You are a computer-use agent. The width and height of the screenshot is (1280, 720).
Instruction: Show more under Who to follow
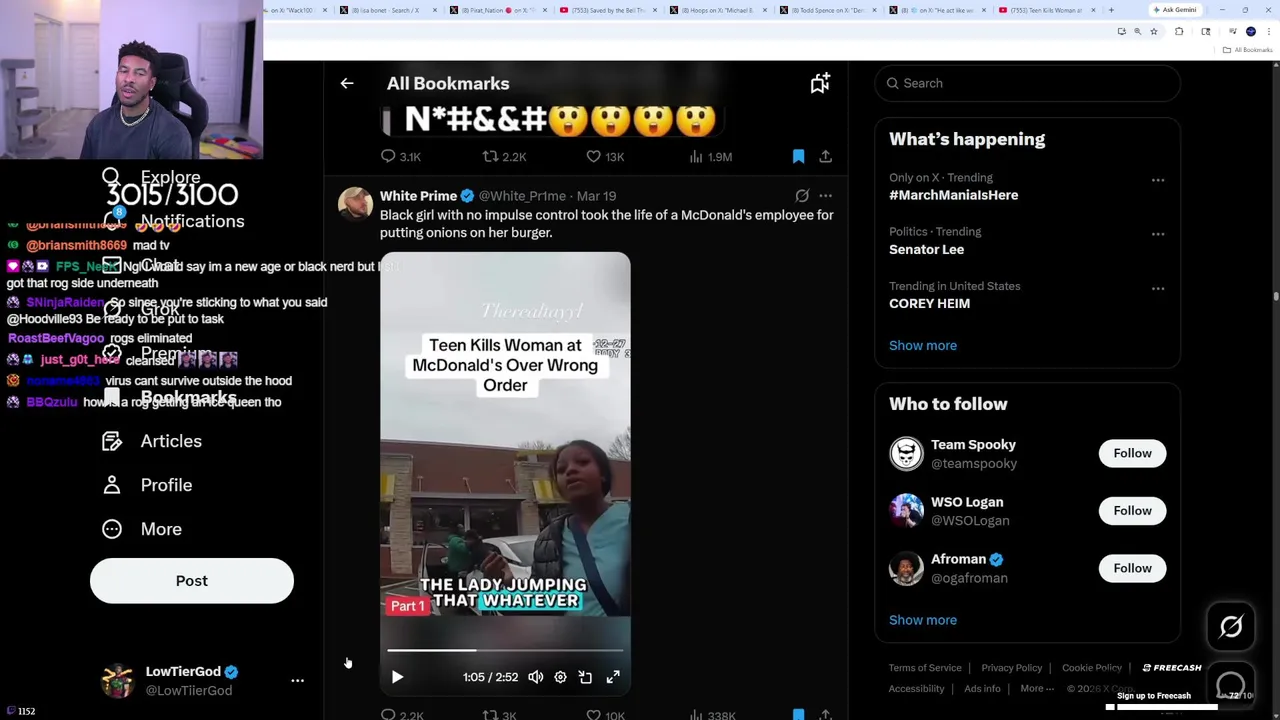923,620
